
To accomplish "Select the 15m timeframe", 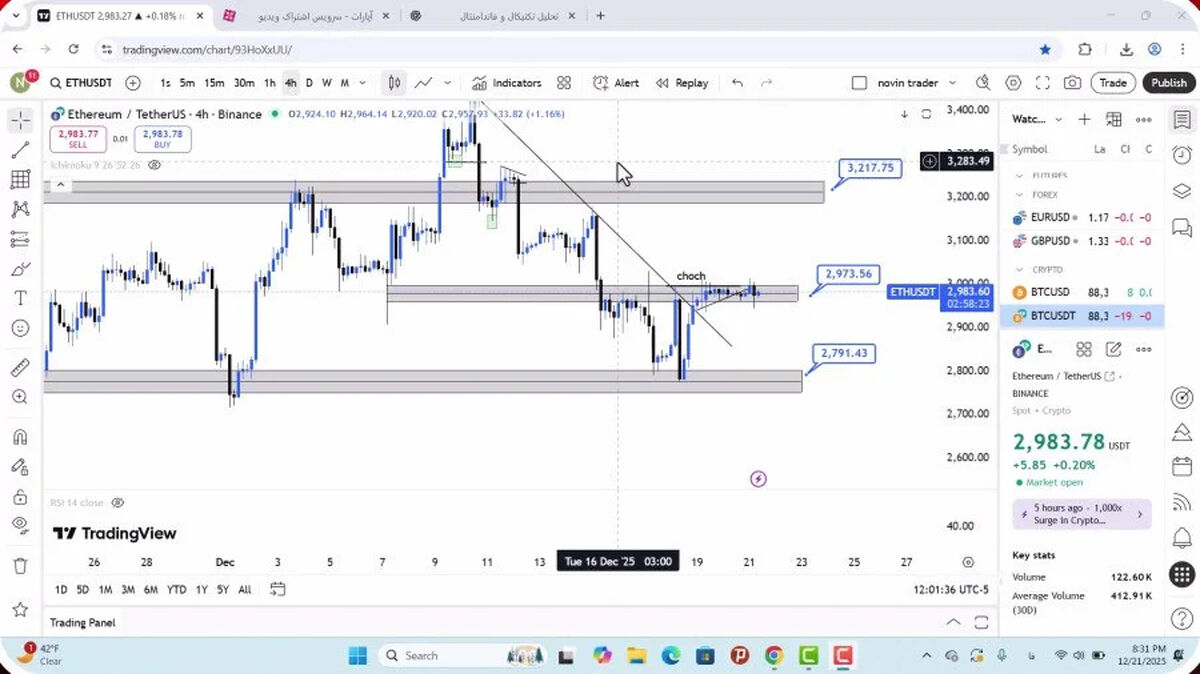I will click(214, 83).
